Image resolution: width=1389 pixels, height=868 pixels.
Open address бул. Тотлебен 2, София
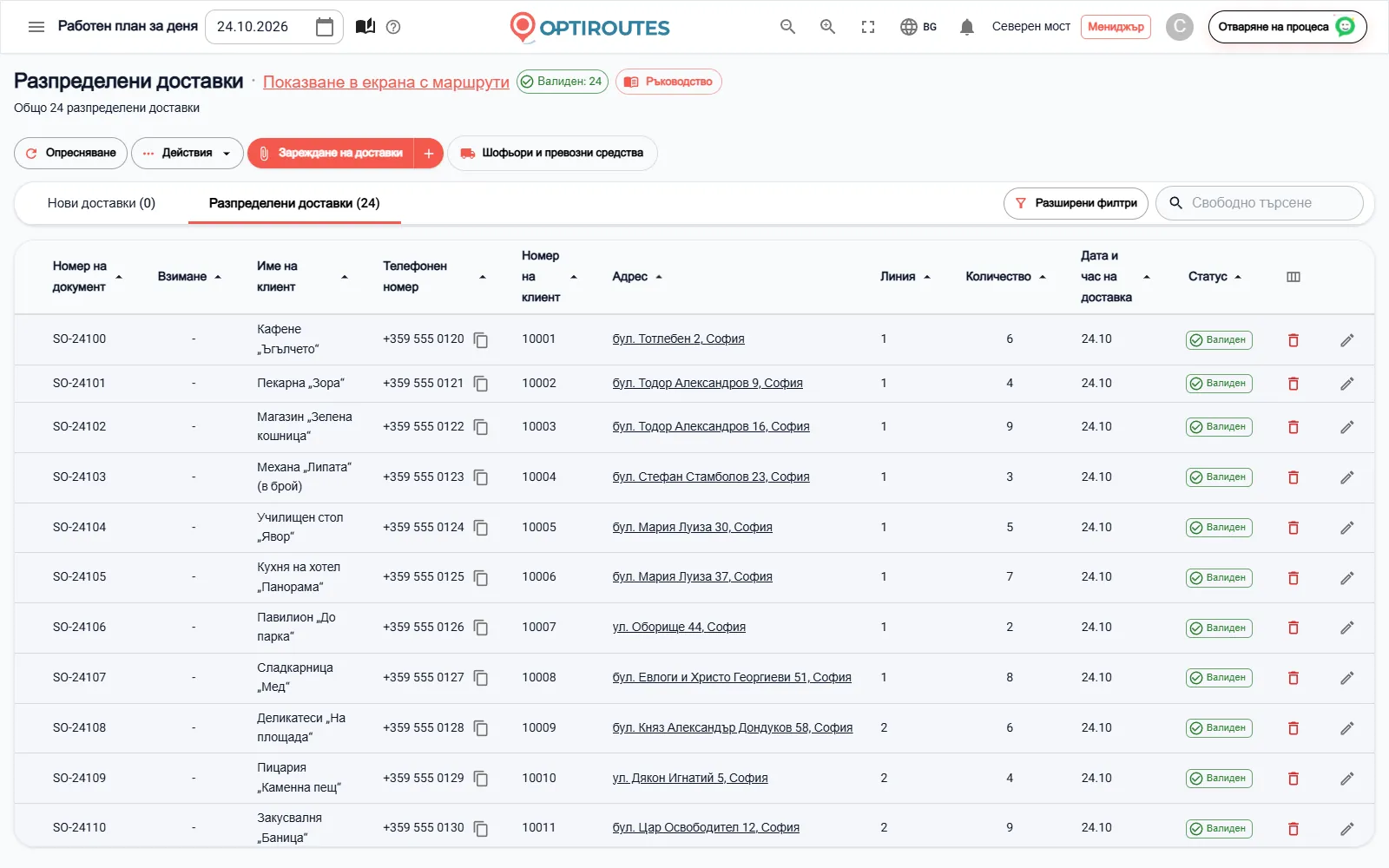[x=678, y=339]
